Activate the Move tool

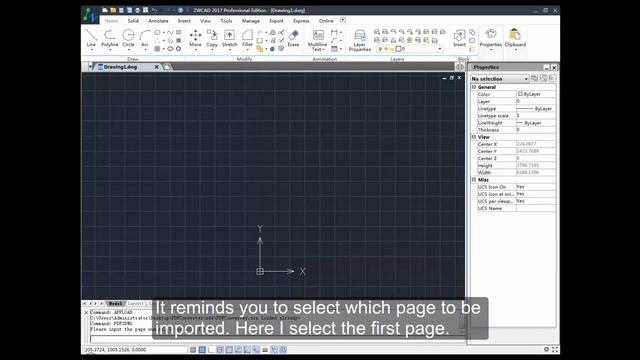tap(195, 38)
